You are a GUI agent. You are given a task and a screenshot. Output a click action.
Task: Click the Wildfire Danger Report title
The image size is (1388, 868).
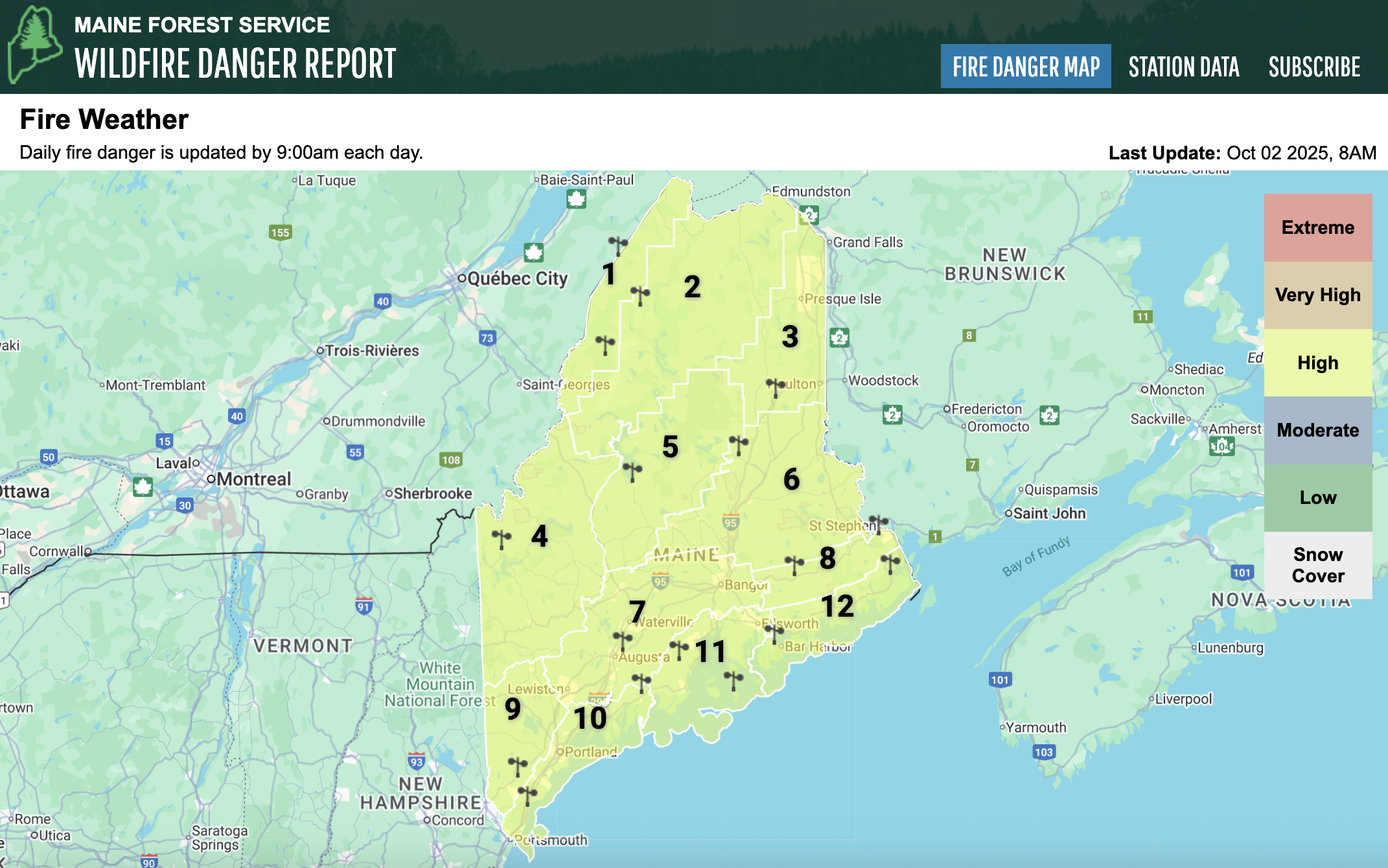coord(235,63)
